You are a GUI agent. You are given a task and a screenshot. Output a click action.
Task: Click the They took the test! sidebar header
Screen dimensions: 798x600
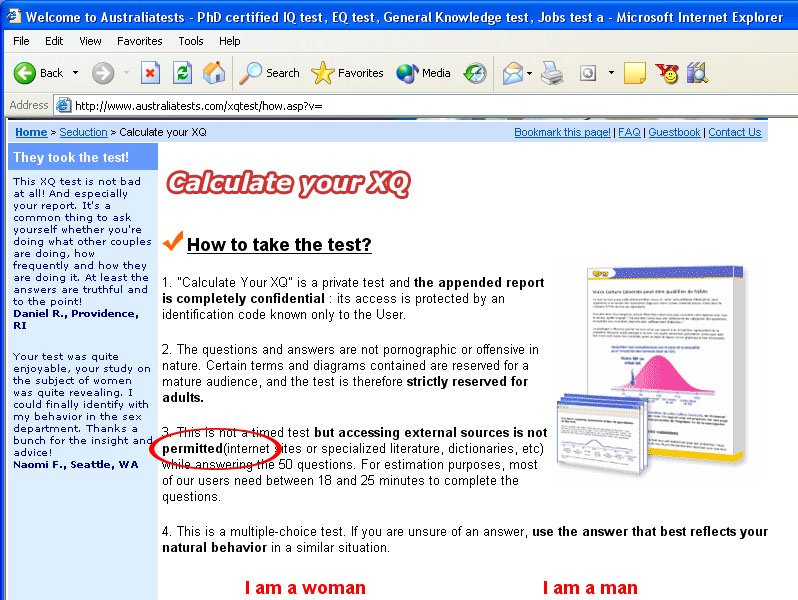coord(71,157)
